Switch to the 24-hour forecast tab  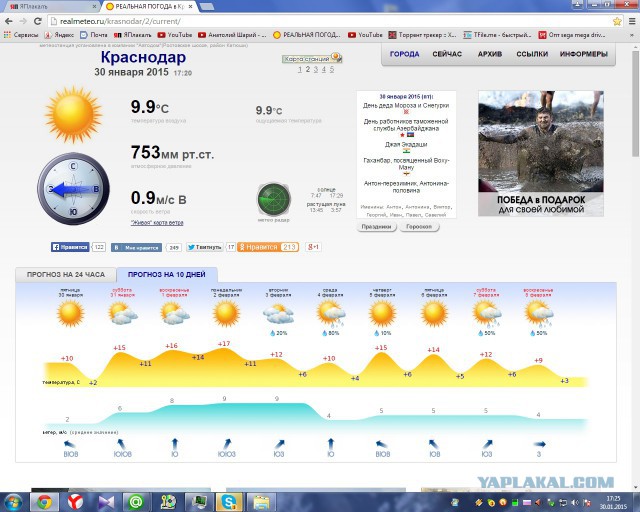66,274
